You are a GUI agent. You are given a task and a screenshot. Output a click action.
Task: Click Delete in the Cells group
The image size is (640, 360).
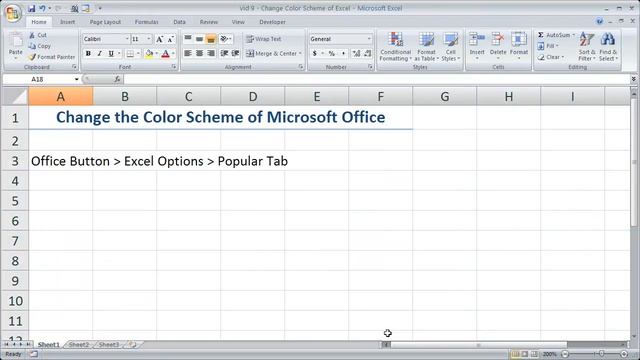point(498,46)
